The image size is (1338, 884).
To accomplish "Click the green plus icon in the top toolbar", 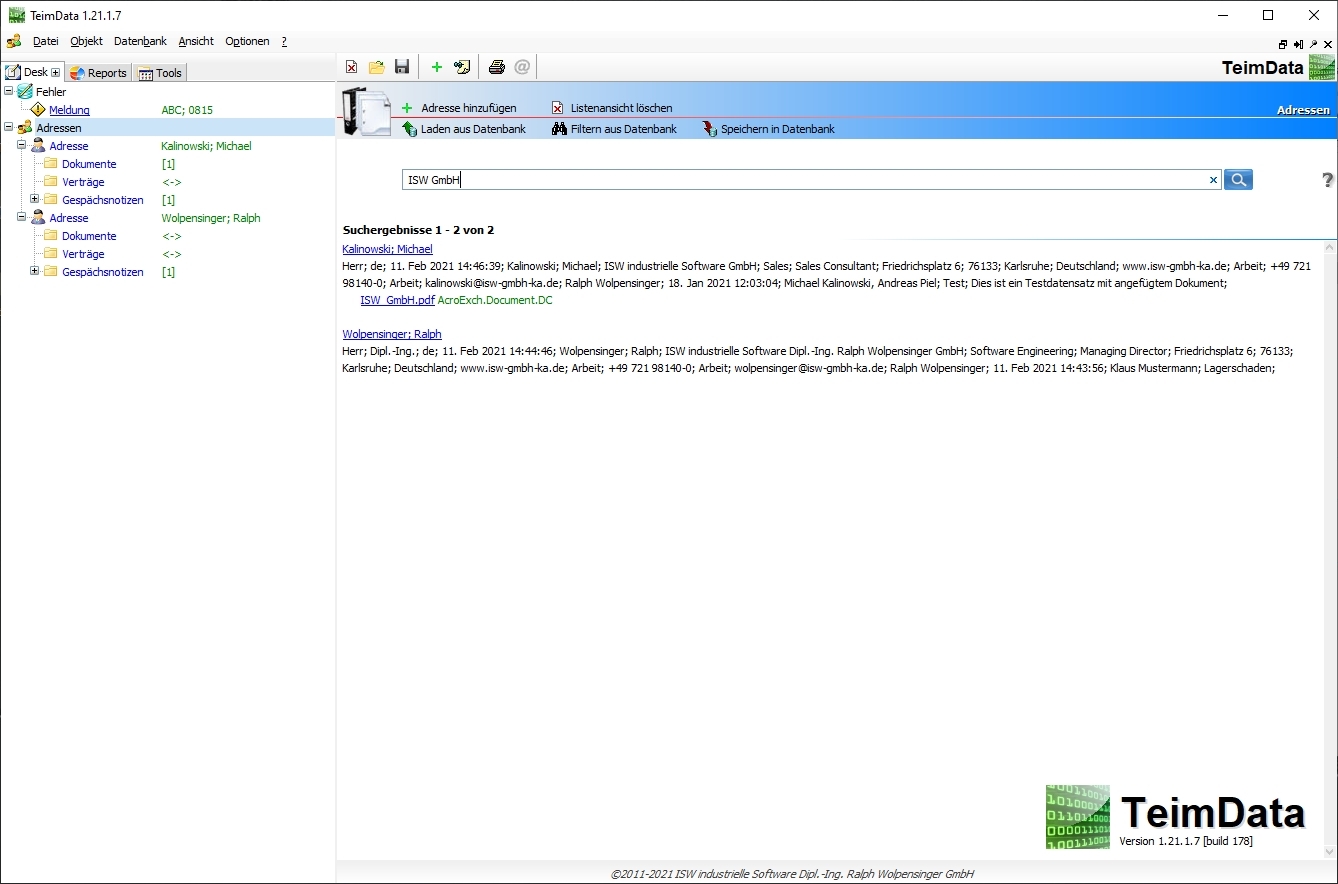I will 436,67.
